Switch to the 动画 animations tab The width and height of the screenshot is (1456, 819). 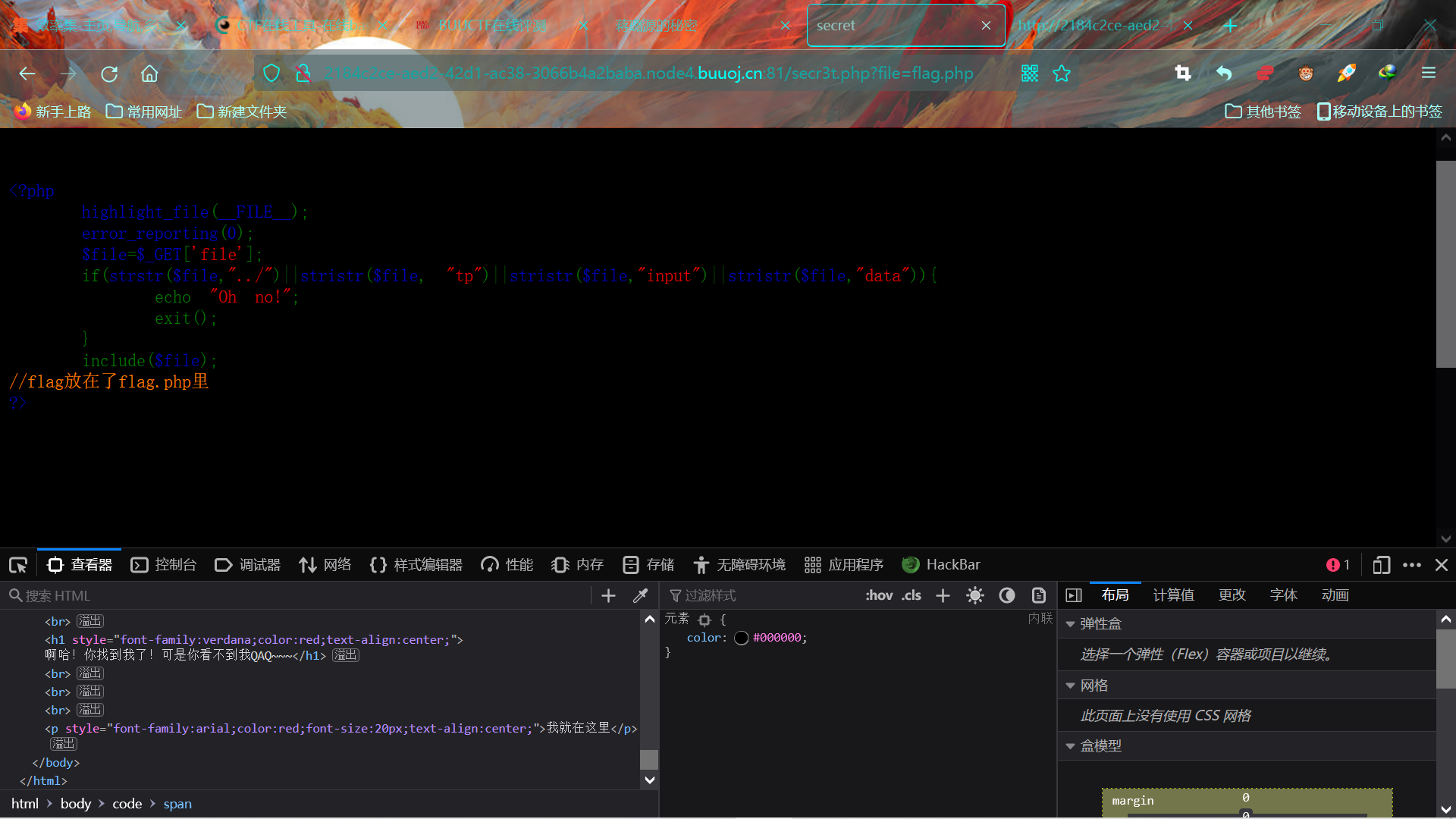click(x=1335, y=595)
